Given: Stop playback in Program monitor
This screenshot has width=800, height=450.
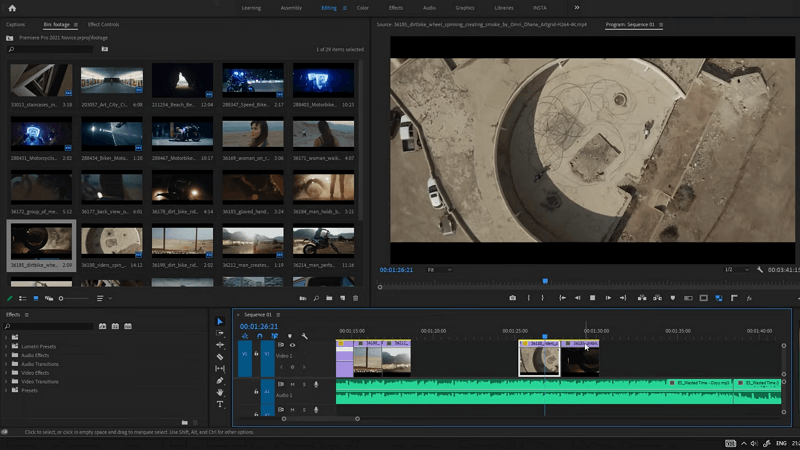Looking at the screenshot, I should 592,298.
